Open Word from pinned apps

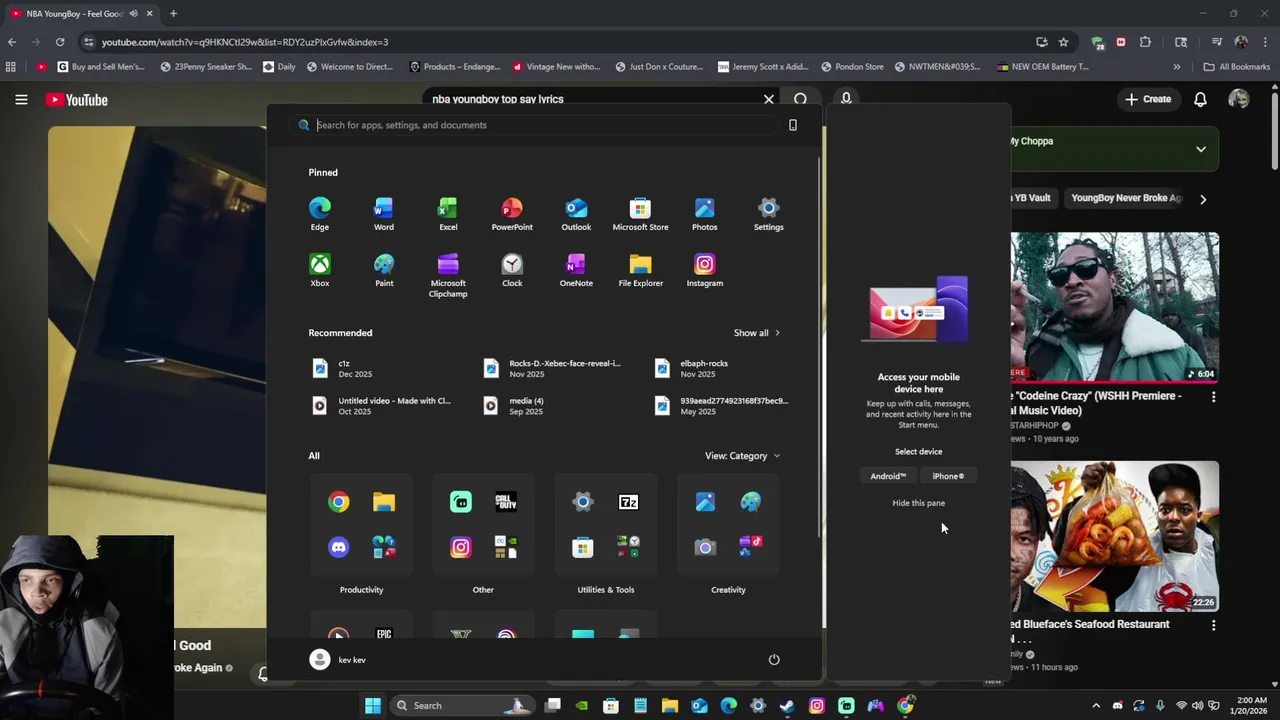[383, 213]
